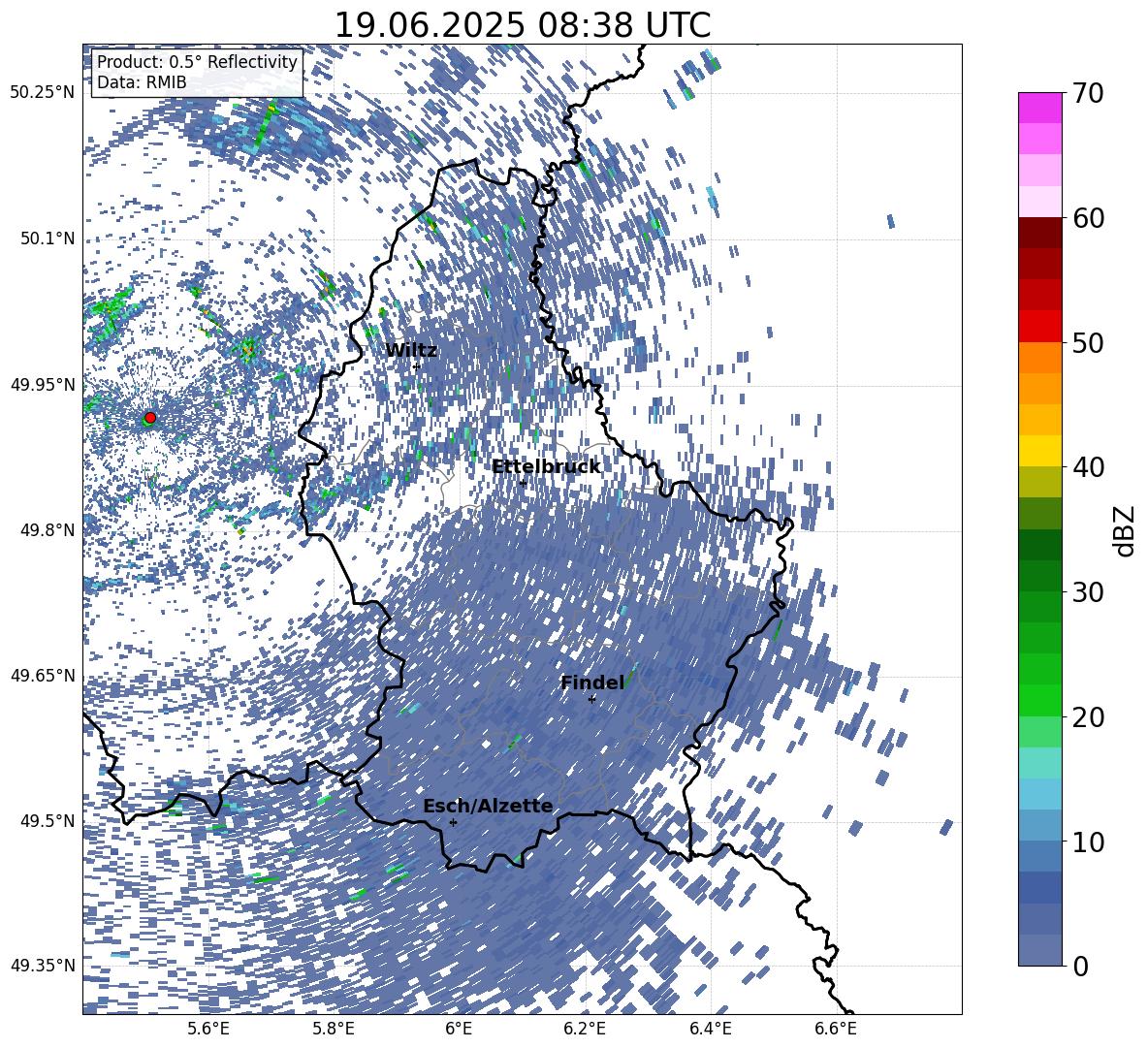Click the colorbar tick label 20

click(1088, 717)
